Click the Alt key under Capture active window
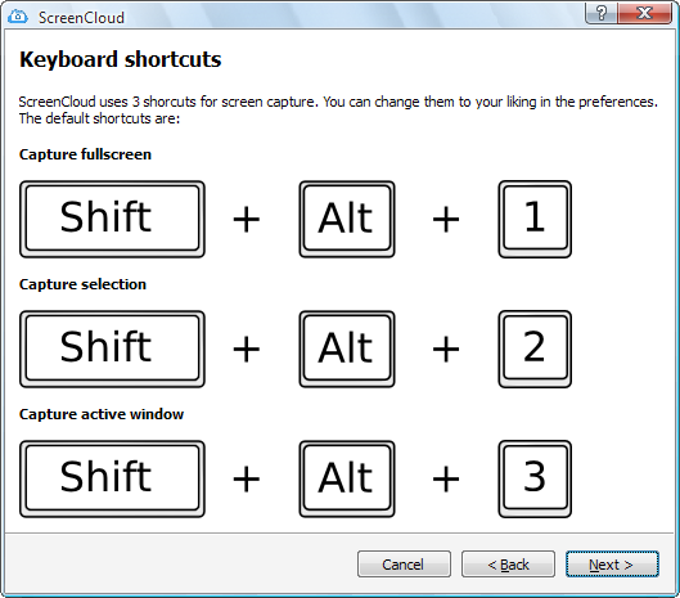The image size is (680, 598). click(x=347, y=479)
